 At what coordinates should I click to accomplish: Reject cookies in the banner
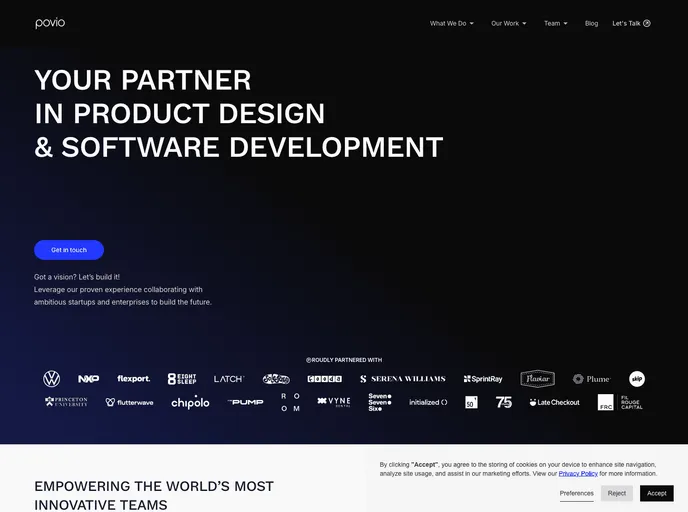click(616, 494)
